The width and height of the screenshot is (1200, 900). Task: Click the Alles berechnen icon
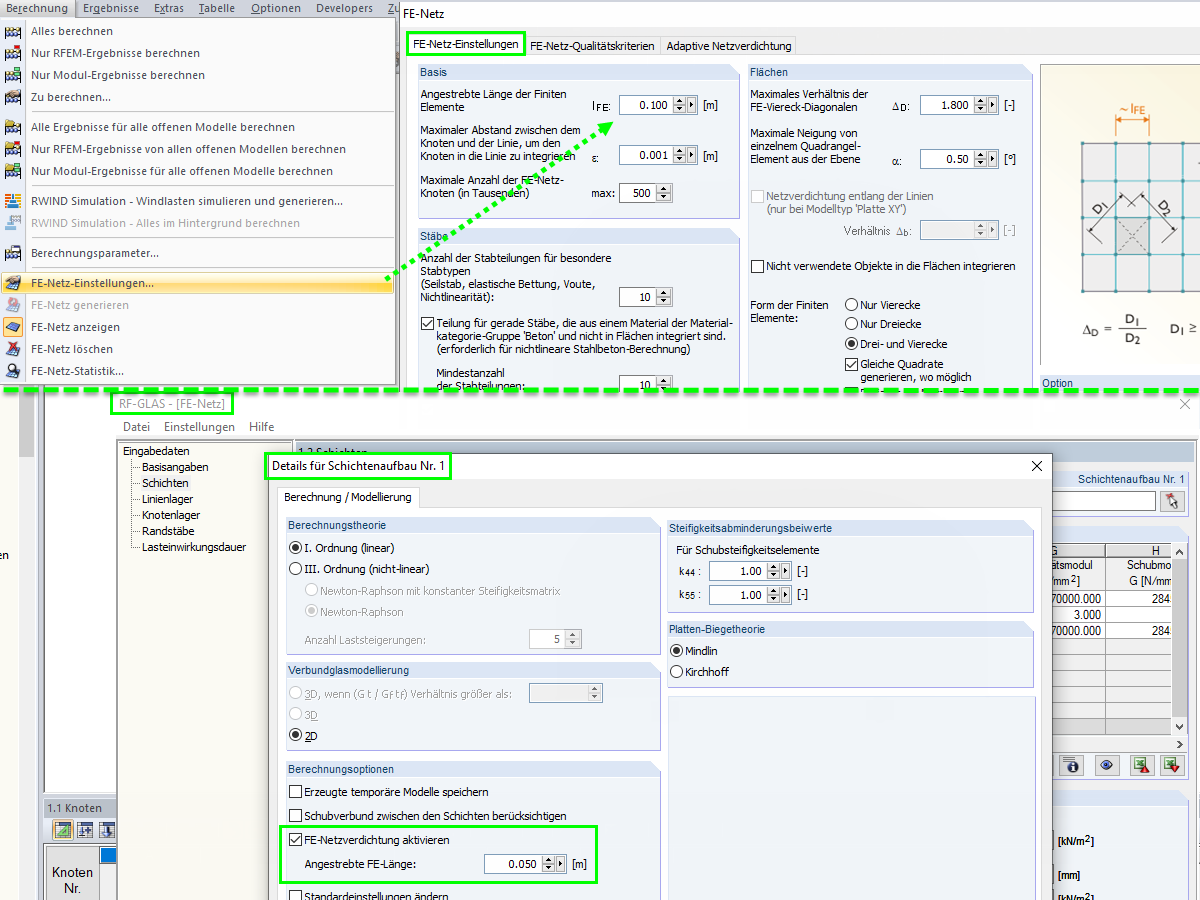click(13, 31)
